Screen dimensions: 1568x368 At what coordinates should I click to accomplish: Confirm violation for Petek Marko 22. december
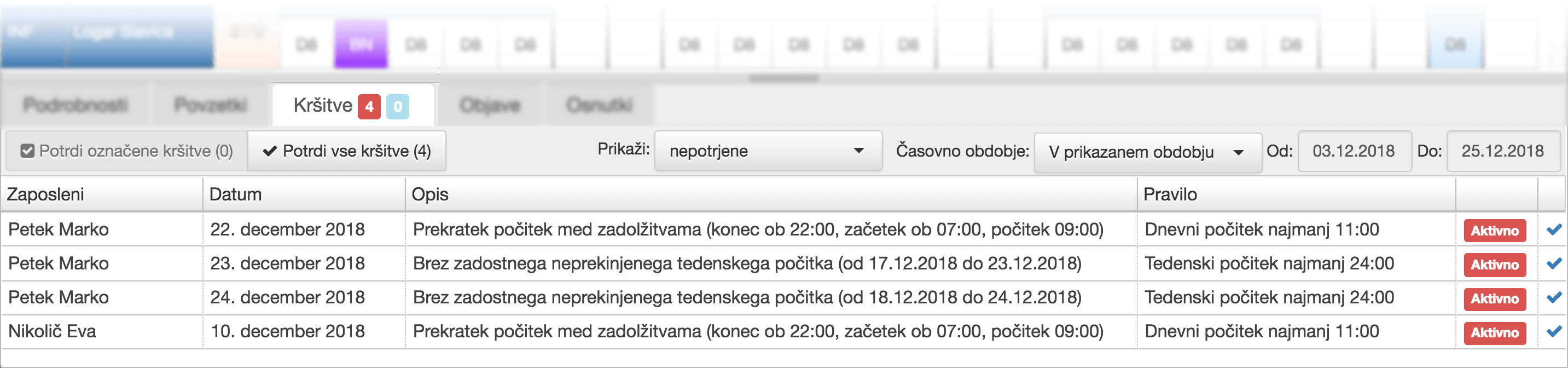point(1553,229)
